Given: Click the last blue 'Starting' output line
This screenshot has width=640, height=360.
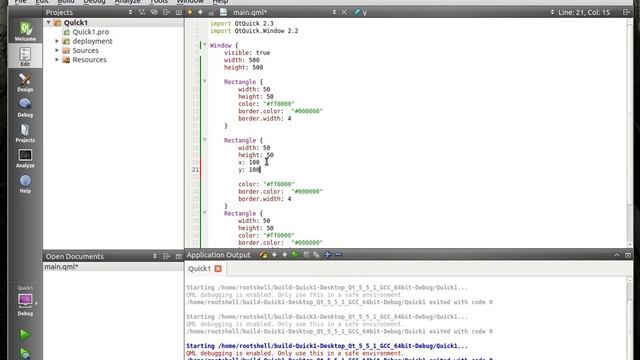Looking at the screenshot, I should 327,346.
